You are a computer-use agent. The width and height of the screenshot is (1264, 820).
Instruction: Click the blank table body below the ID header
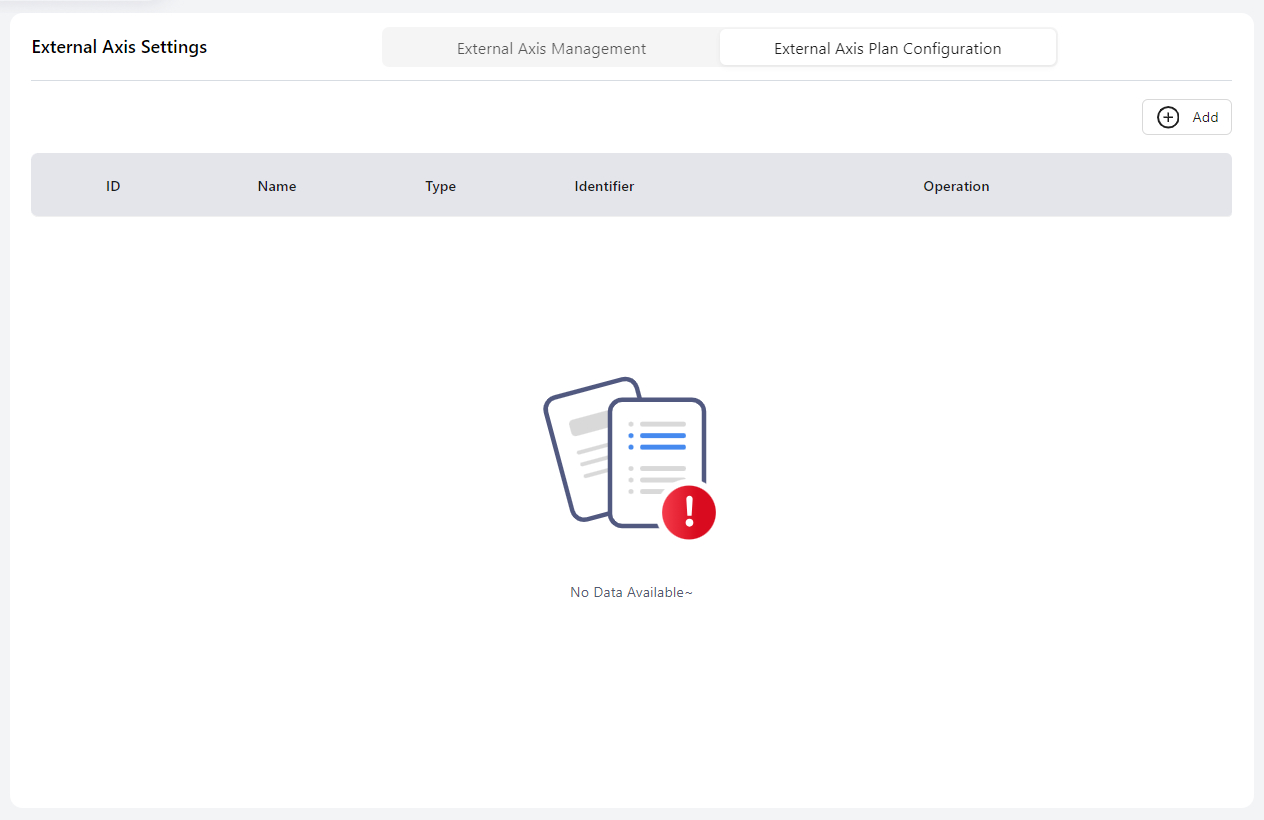[x=113, y=300]
